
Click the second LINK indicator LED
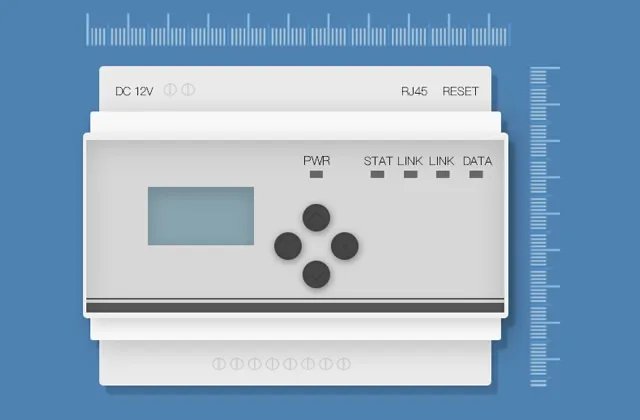click(442, 174)
